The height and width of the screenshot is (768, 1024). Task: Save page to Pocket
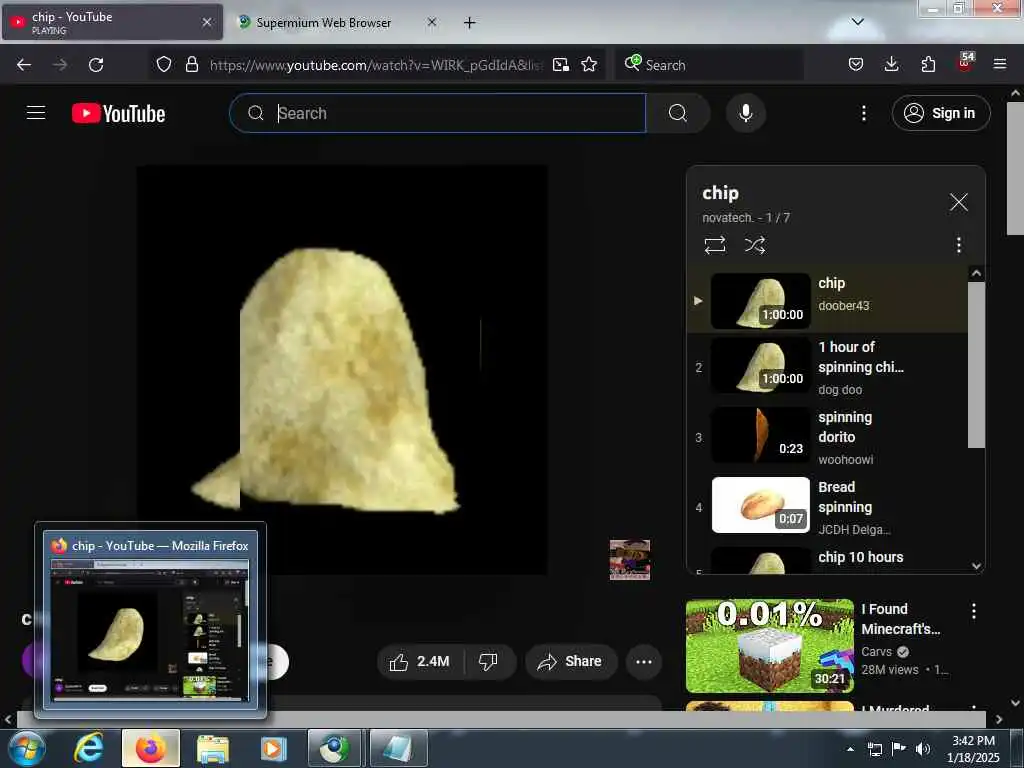point(856,64)
